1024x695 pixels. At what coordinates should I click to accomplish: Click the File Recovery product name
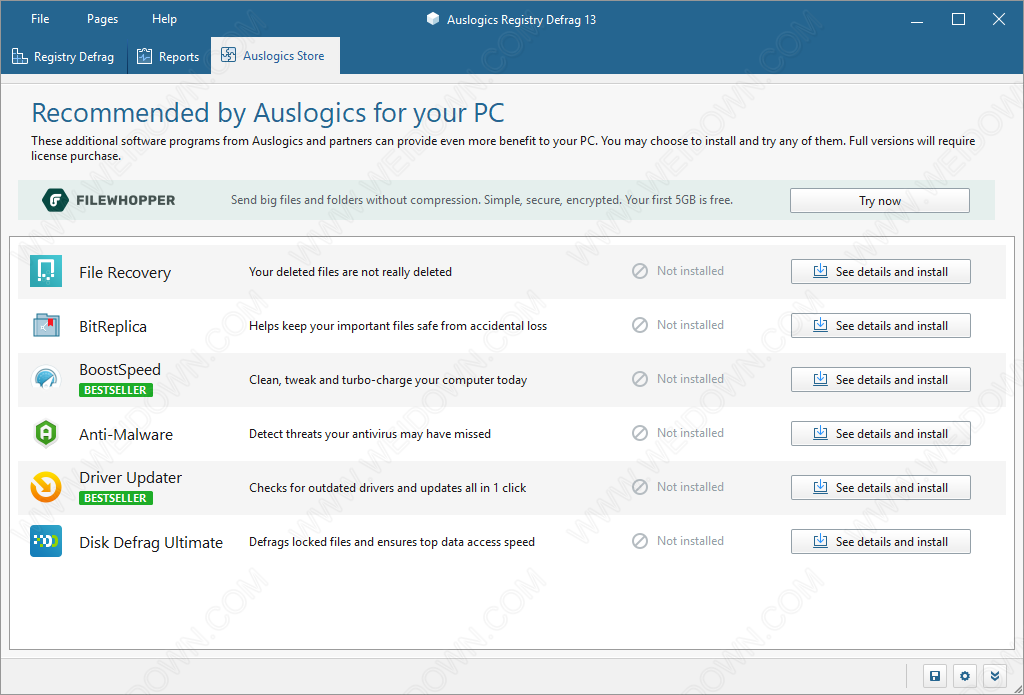pos(125,272)
